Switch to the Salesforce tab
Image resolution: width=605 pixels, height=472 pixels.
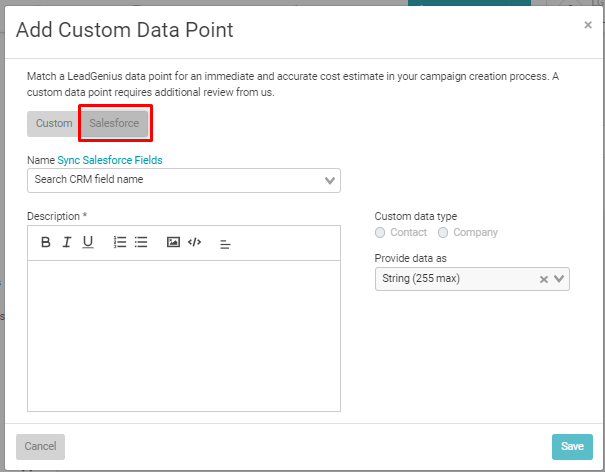click(x=114, y=123)
